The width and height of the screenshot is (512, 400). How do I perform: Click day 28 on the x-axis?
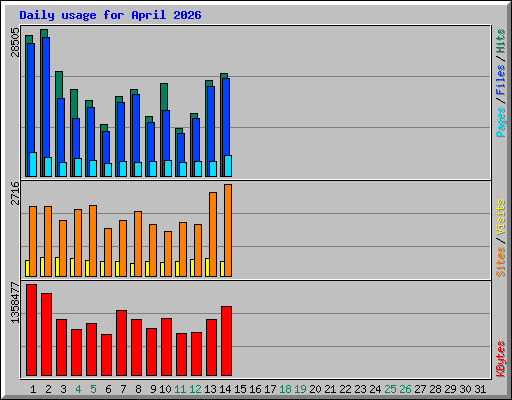(435, 389)
